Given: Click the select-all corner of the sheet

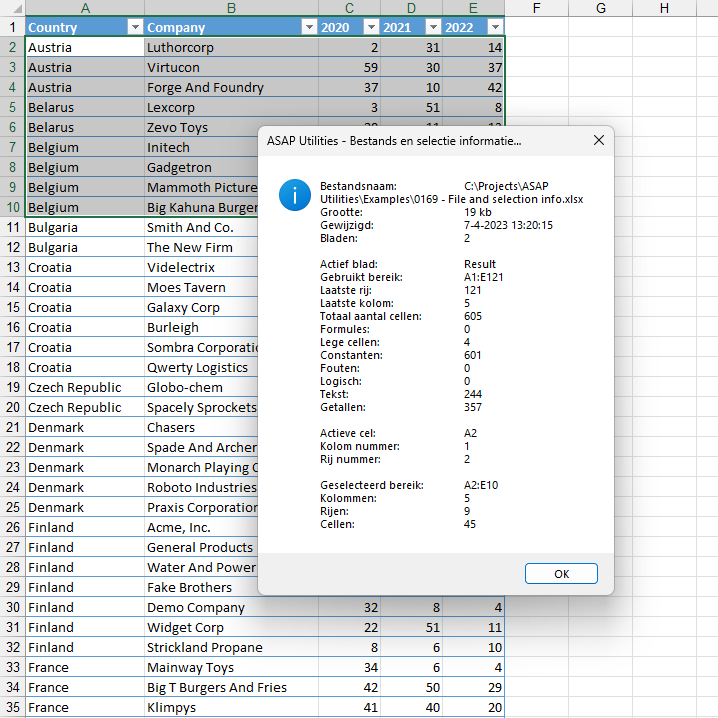Looking at the screenshot, I should pyautogui.click(x=12, y=8).
